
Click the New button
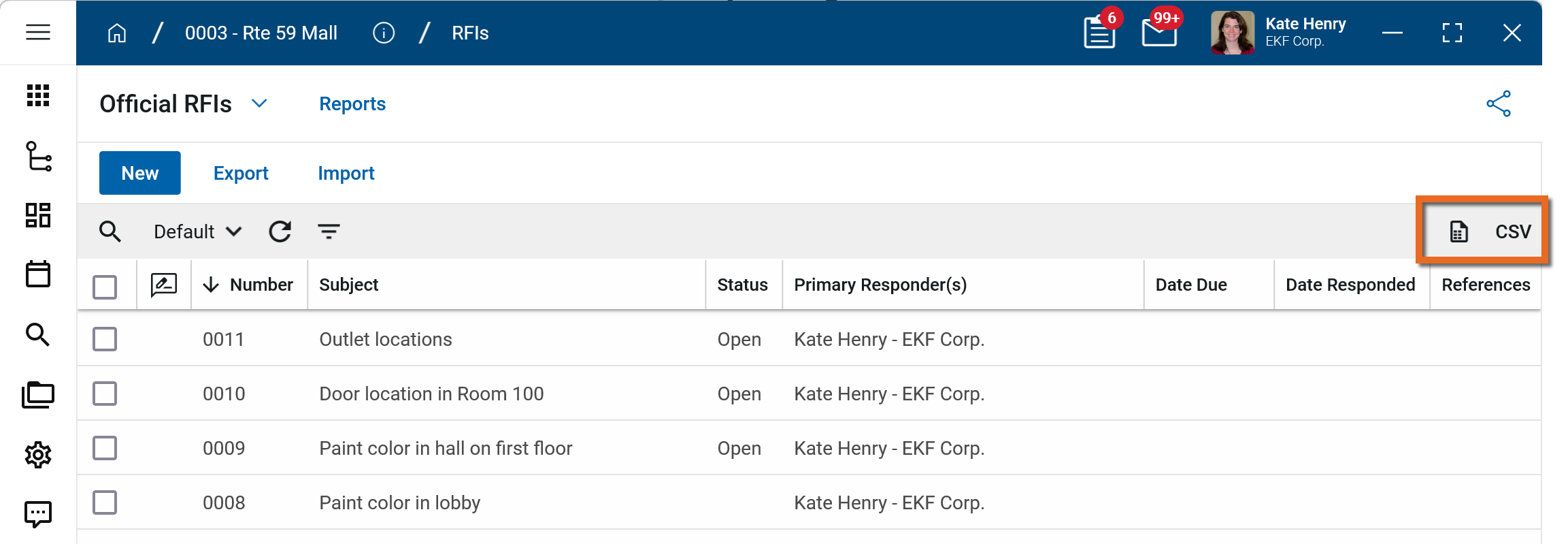[140, 173]
